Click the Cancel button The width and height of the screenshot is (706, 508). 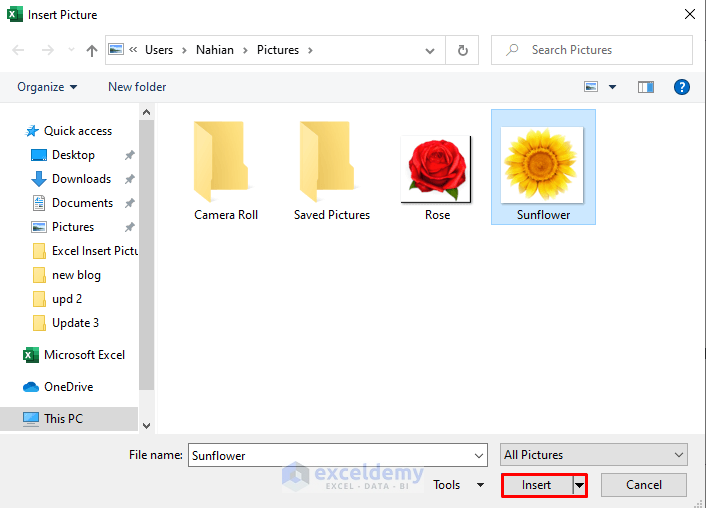click(644, 485)
